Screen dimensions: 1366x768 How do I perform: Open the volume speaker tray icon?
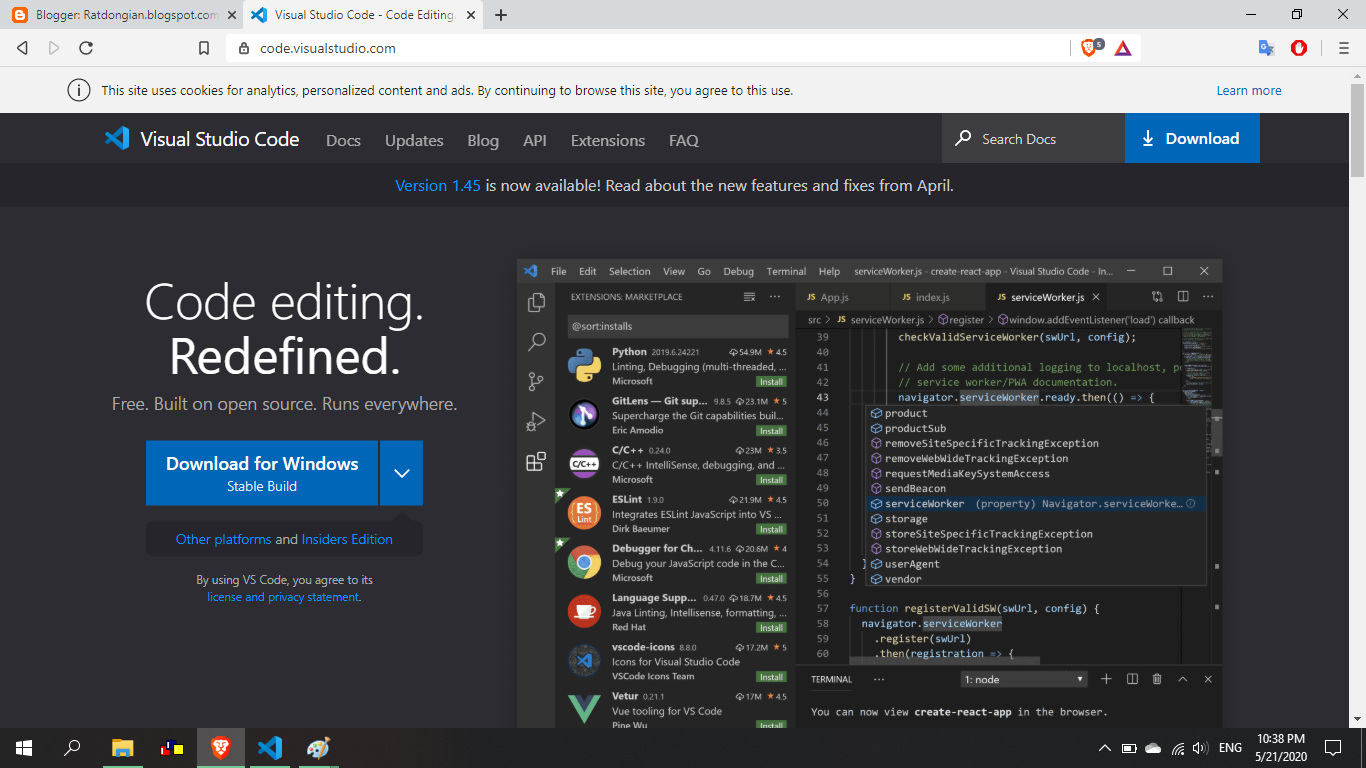click(x=1201, y=748)
